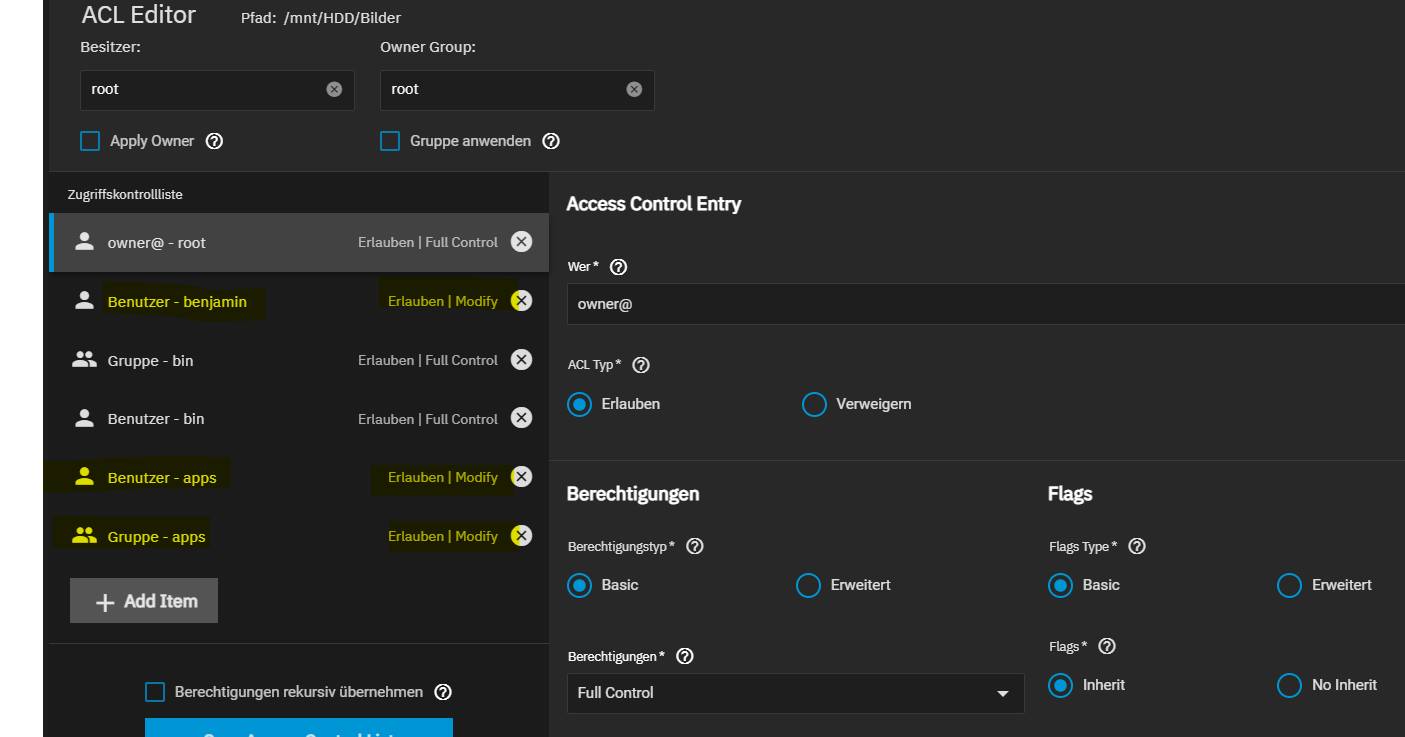The width and height of the screenshot is (1405, 737).
Task: Remove the Gruppe - bin entry
Action: [x=521, y=360]
